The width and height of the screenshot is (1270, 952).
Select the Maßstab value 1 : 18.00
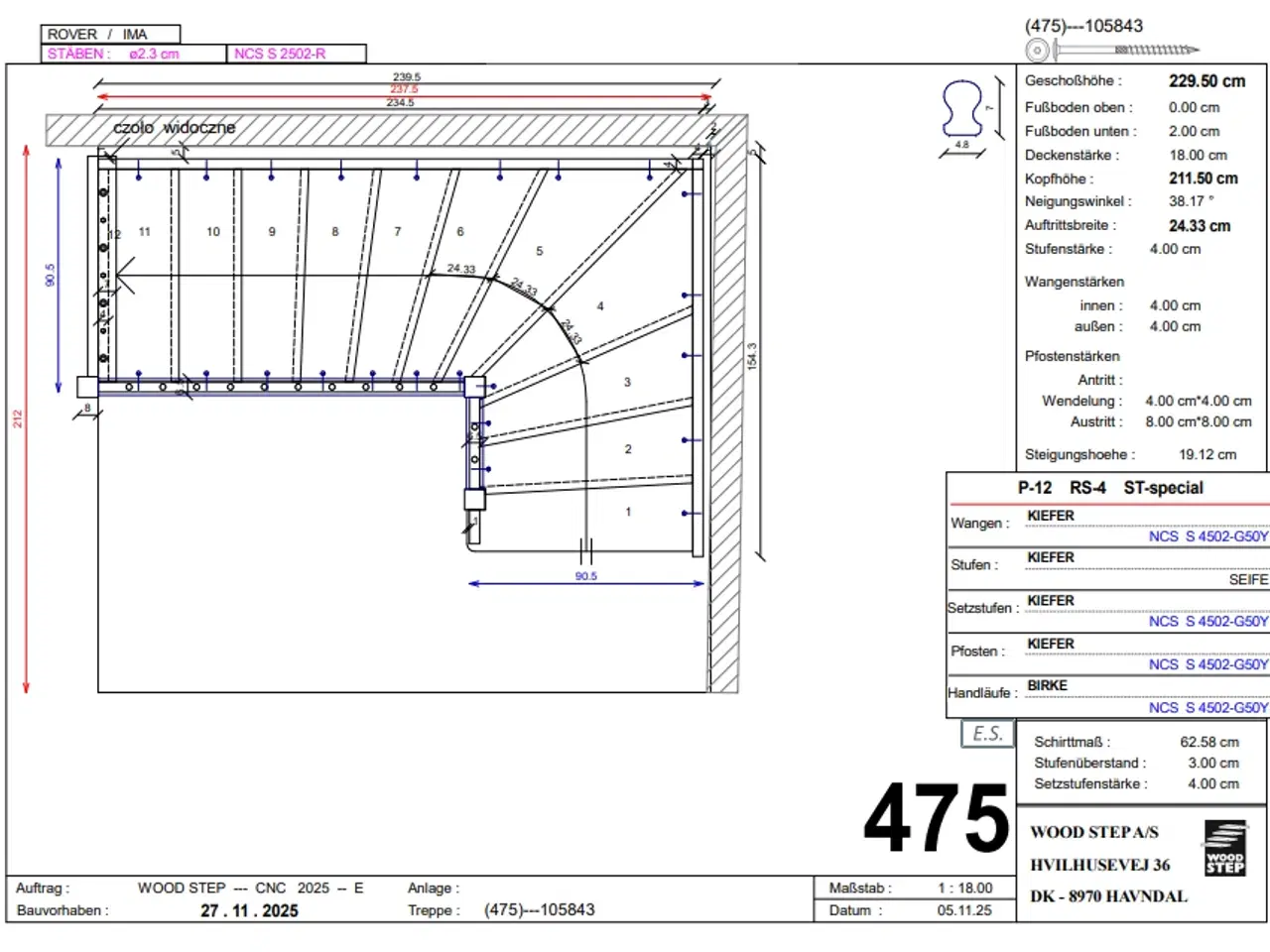(x=964, y=888)
